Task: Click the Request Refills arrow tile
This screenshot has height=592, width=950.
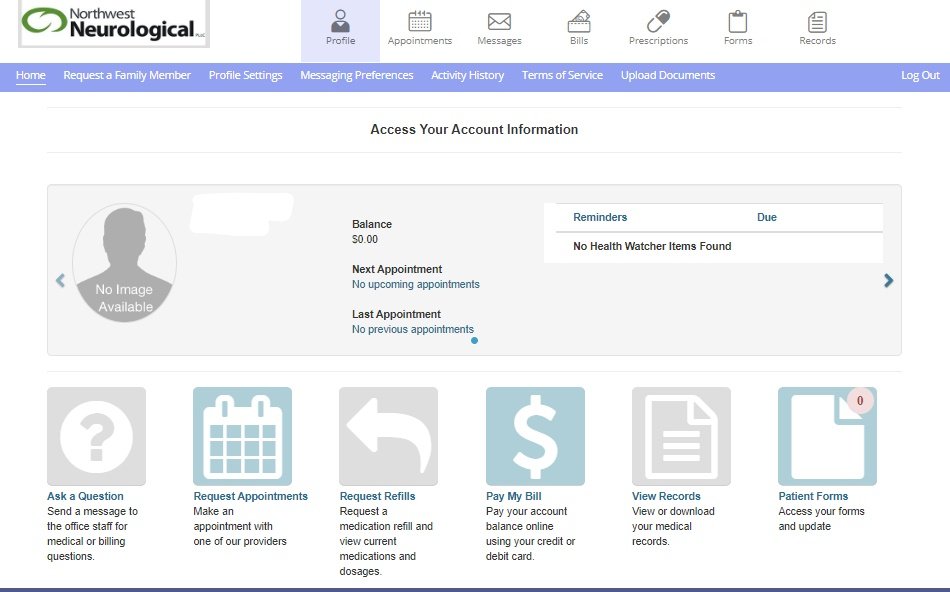Action: coord(388,436)
